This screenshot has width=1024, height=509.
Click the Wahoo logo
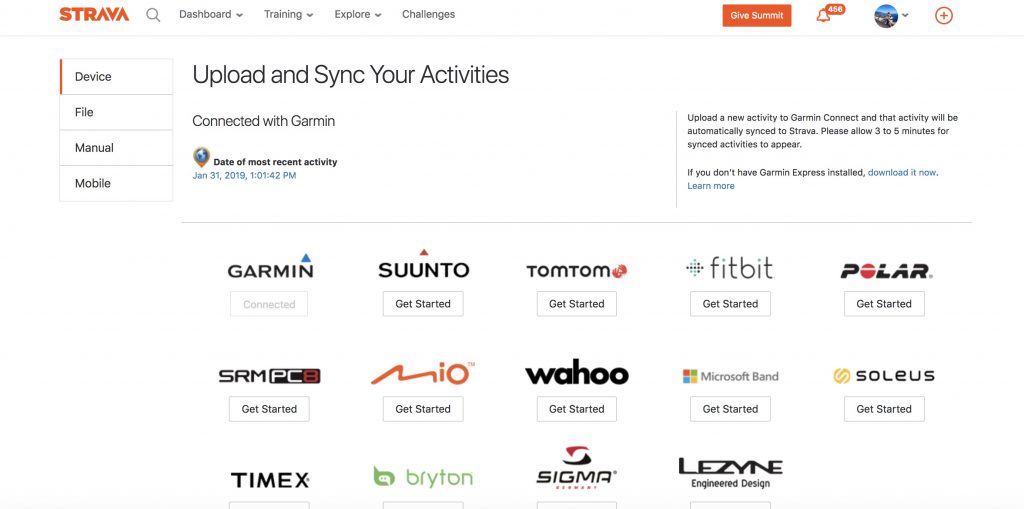pyautogui.click(x=577, y=372)
